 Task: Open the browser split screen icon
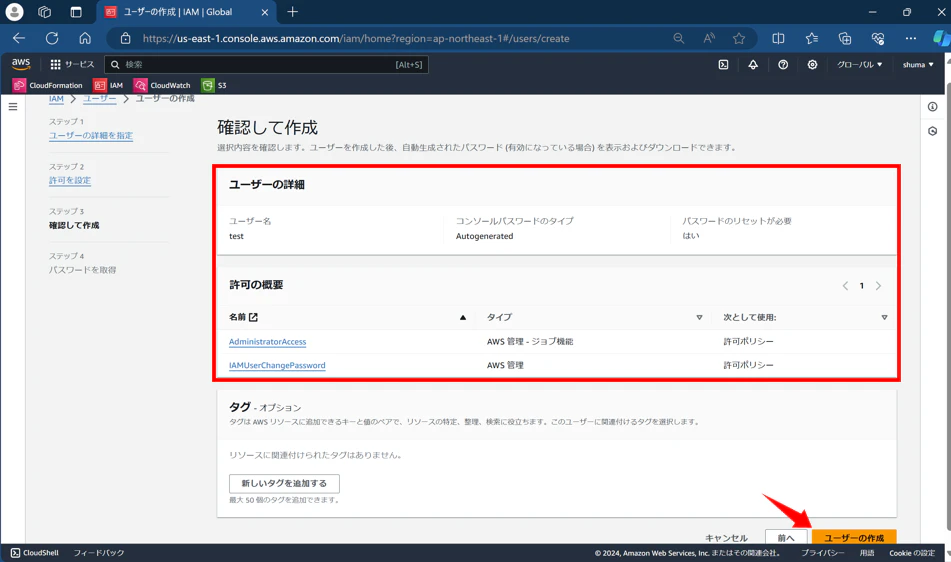pos(778,38)
